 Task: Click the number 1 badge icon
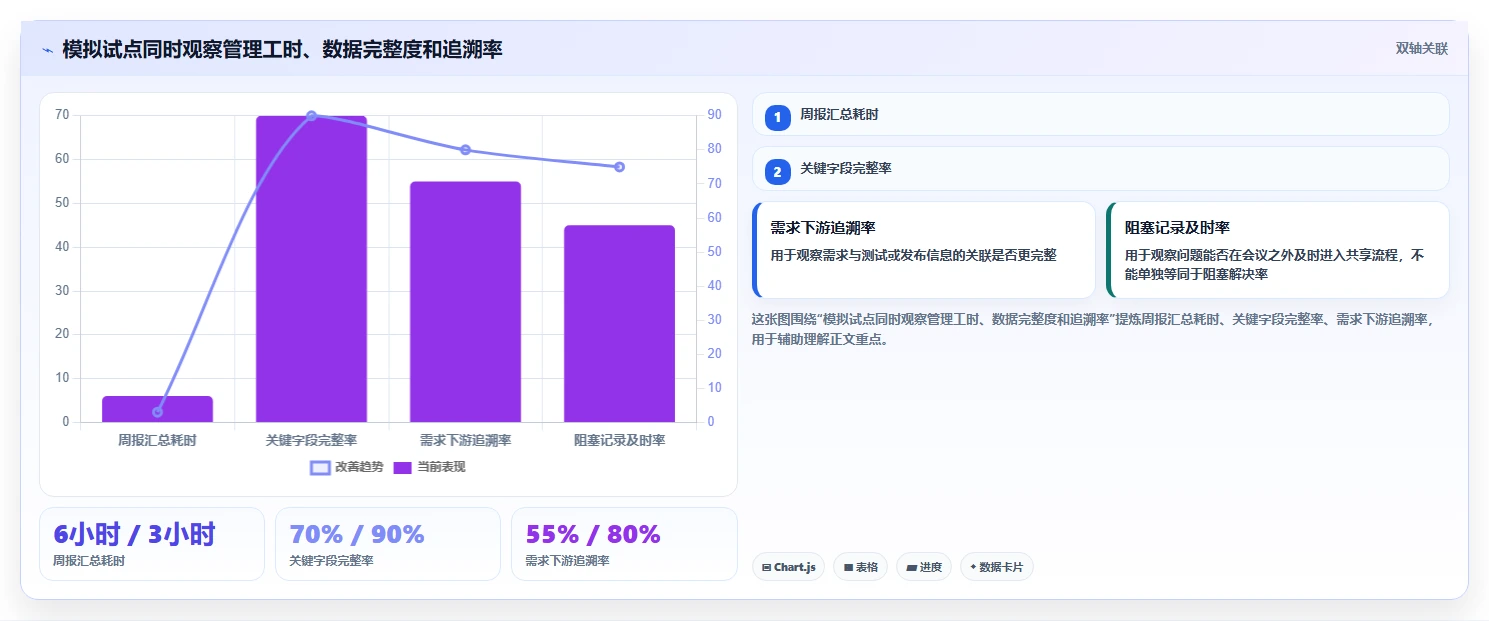click(777, 117)
